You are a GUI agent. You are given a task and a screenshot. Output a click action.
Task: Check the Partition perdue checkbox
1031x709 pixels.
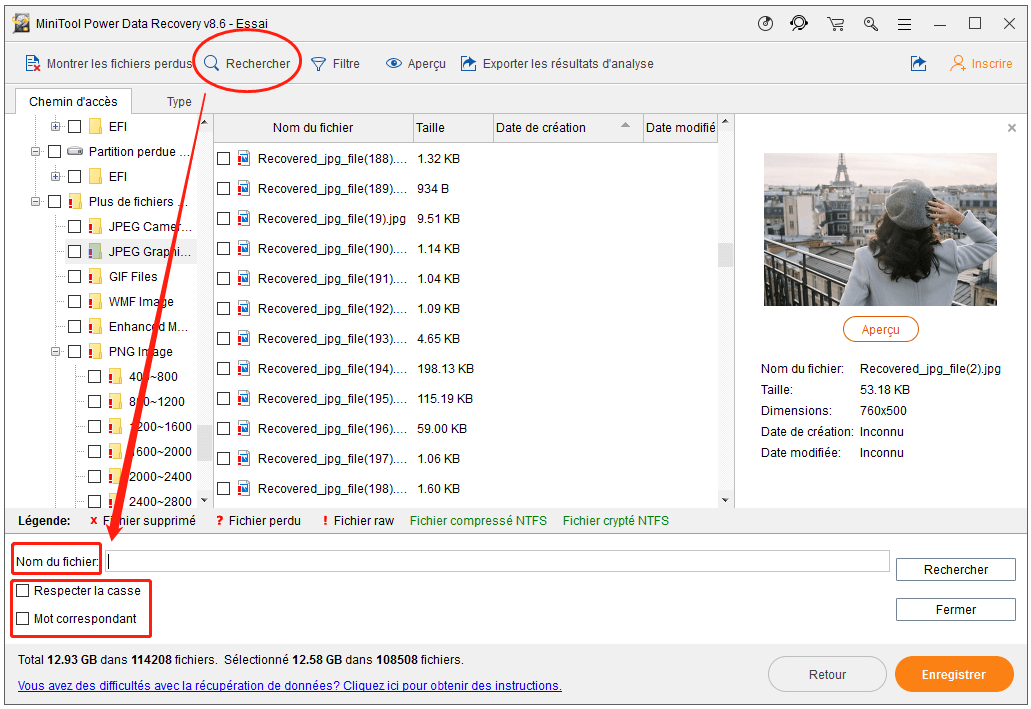pos(55,151)
